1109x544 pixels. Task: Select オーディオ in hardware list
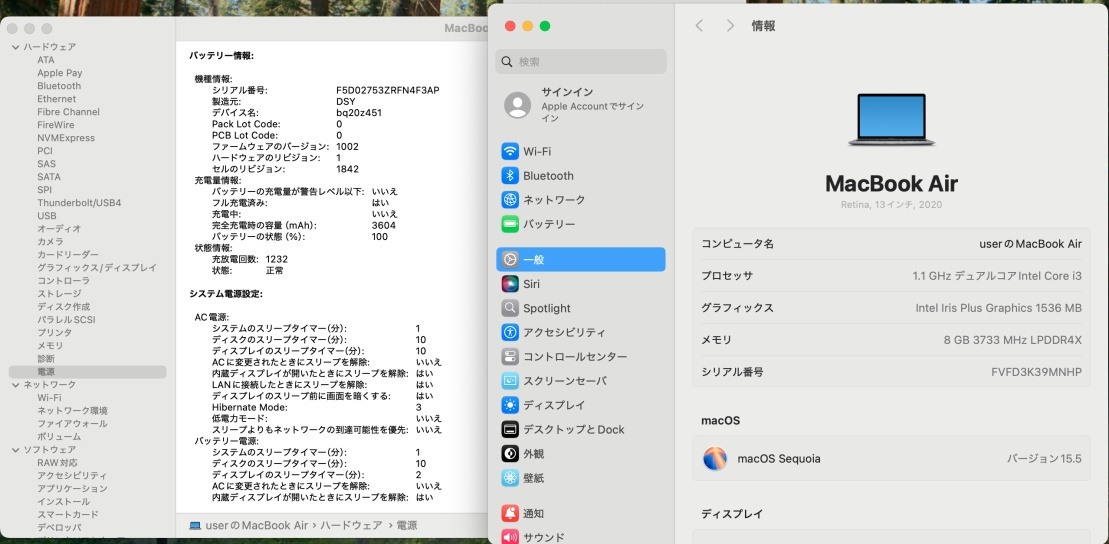point(59,228)
